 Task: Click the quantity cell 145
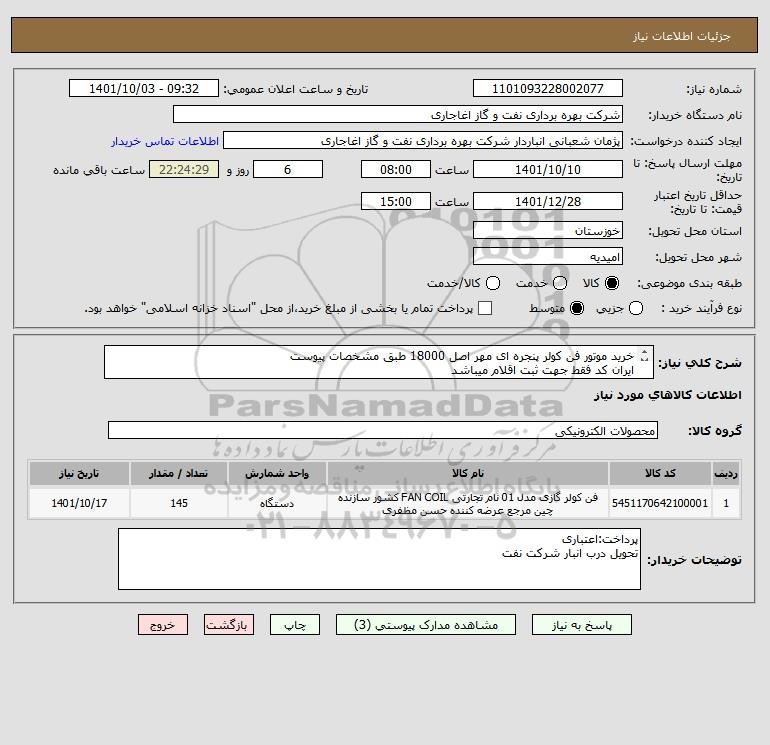coord(179,503)
